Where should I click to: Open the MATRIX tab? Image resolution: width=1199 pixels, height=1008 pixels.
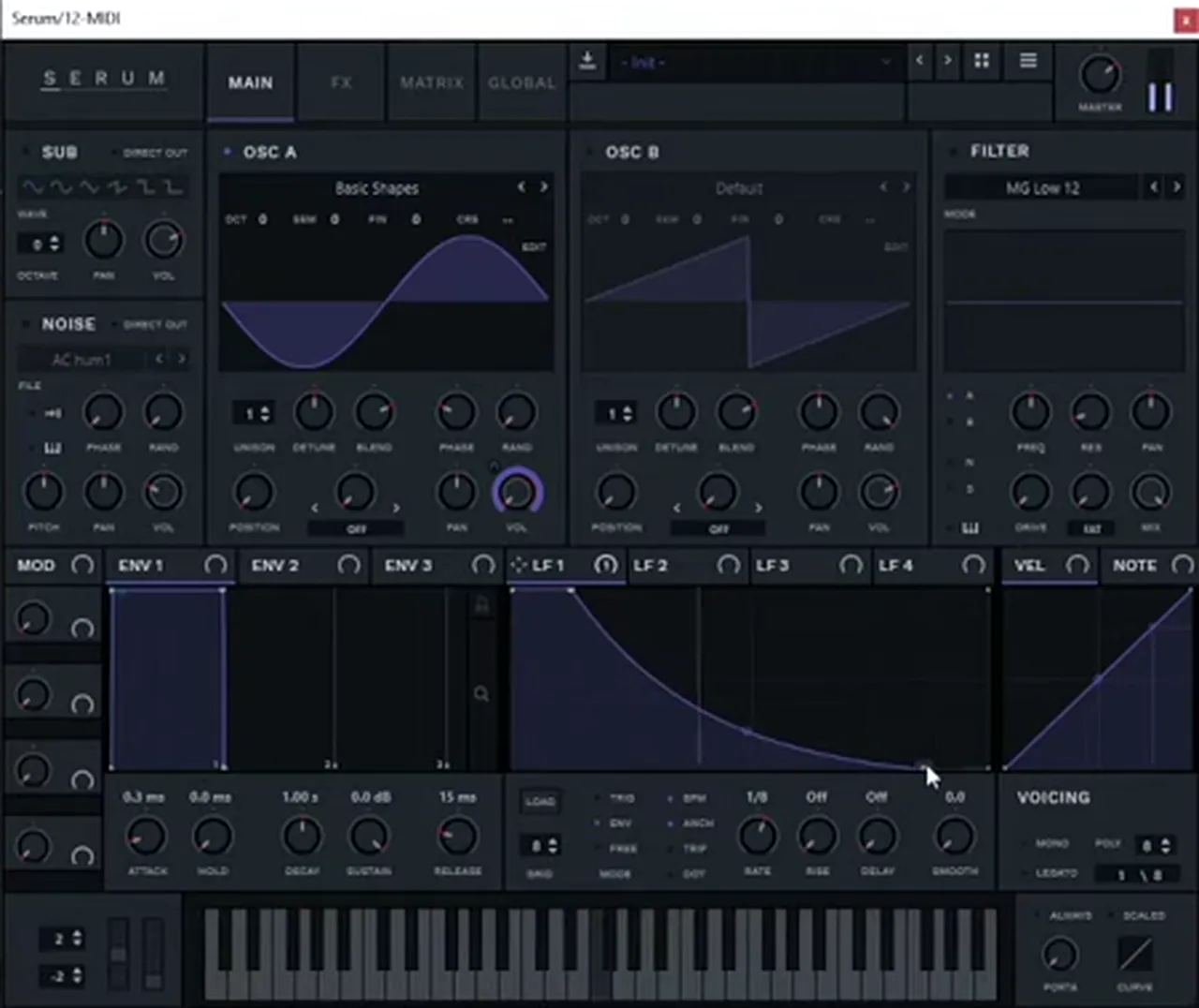point(431,82)
